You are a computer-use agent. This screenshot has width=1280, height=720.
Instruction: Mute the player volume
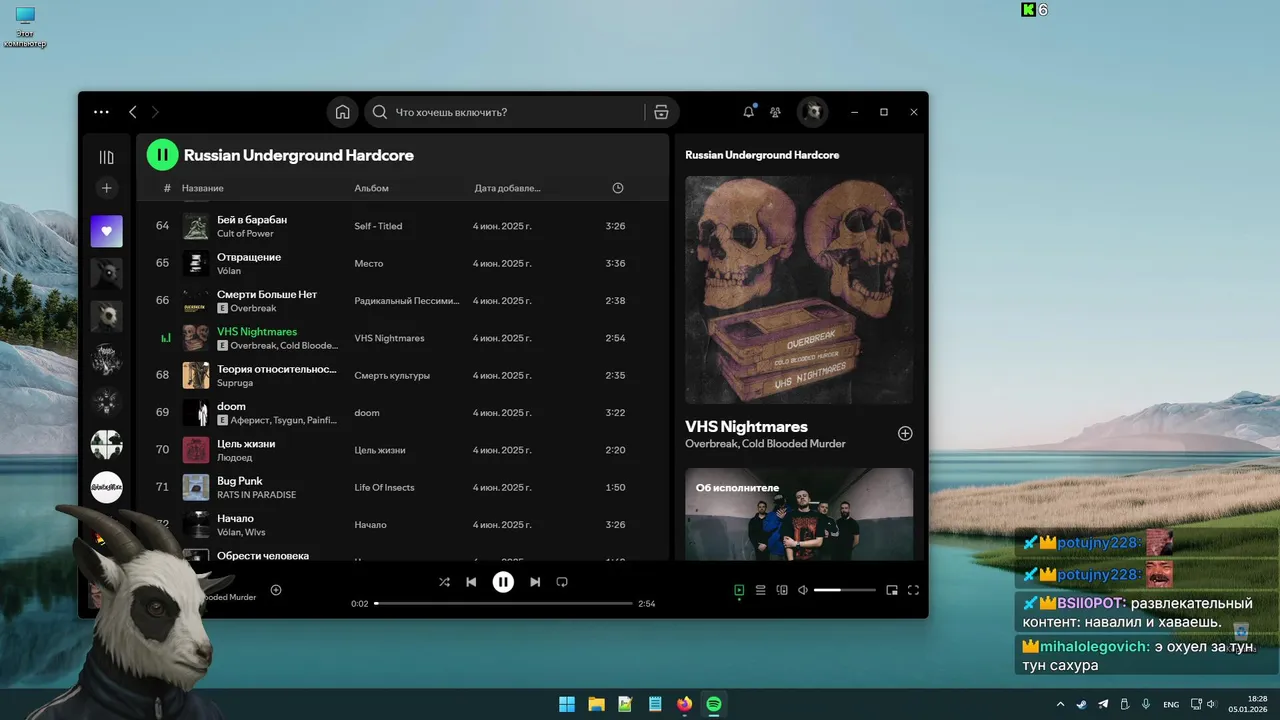pos(803,590)
